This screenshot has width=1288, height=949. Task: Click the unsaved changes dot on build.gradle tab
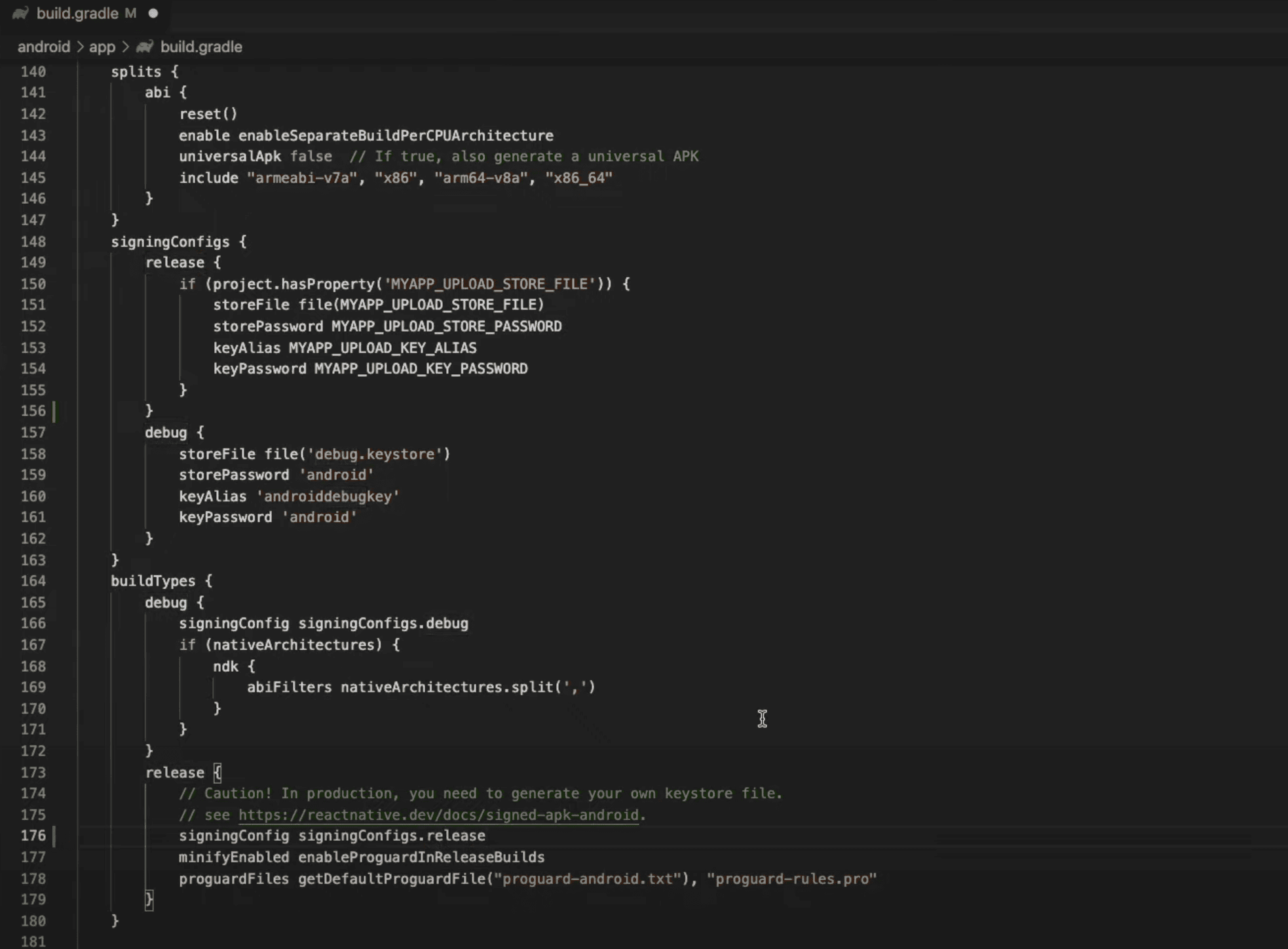pos(153,13)
